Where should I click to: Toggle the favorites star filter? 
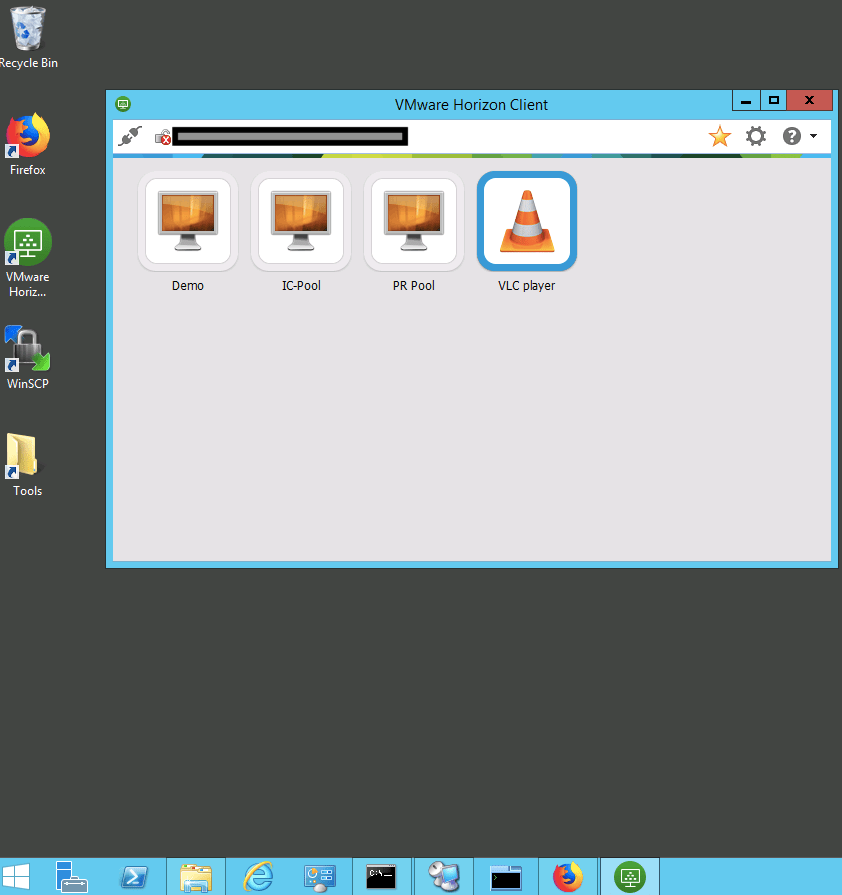[x=719, y=136]
